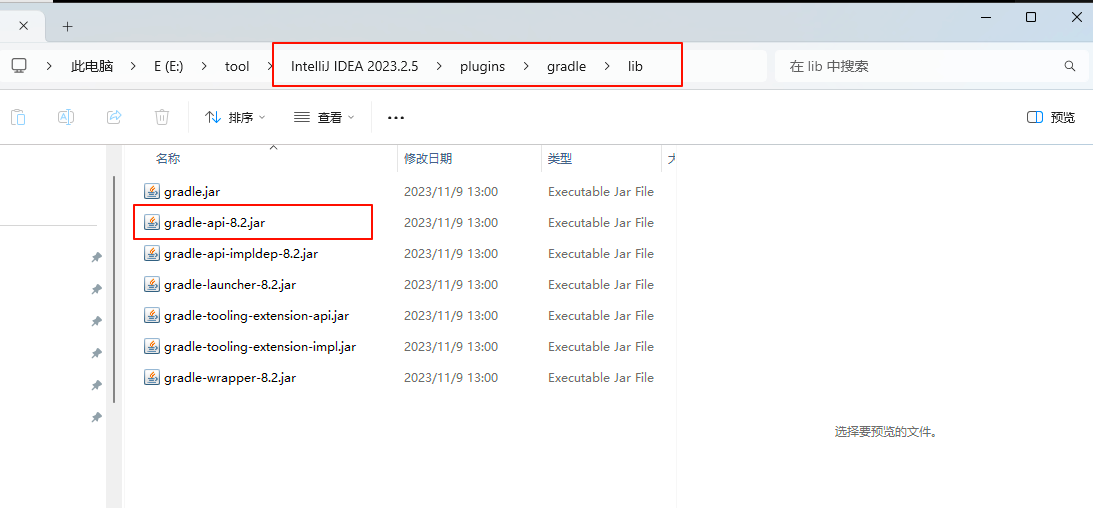Sort by 修改日期 column header
The image size is (1093, 508).
pos(428,159)
